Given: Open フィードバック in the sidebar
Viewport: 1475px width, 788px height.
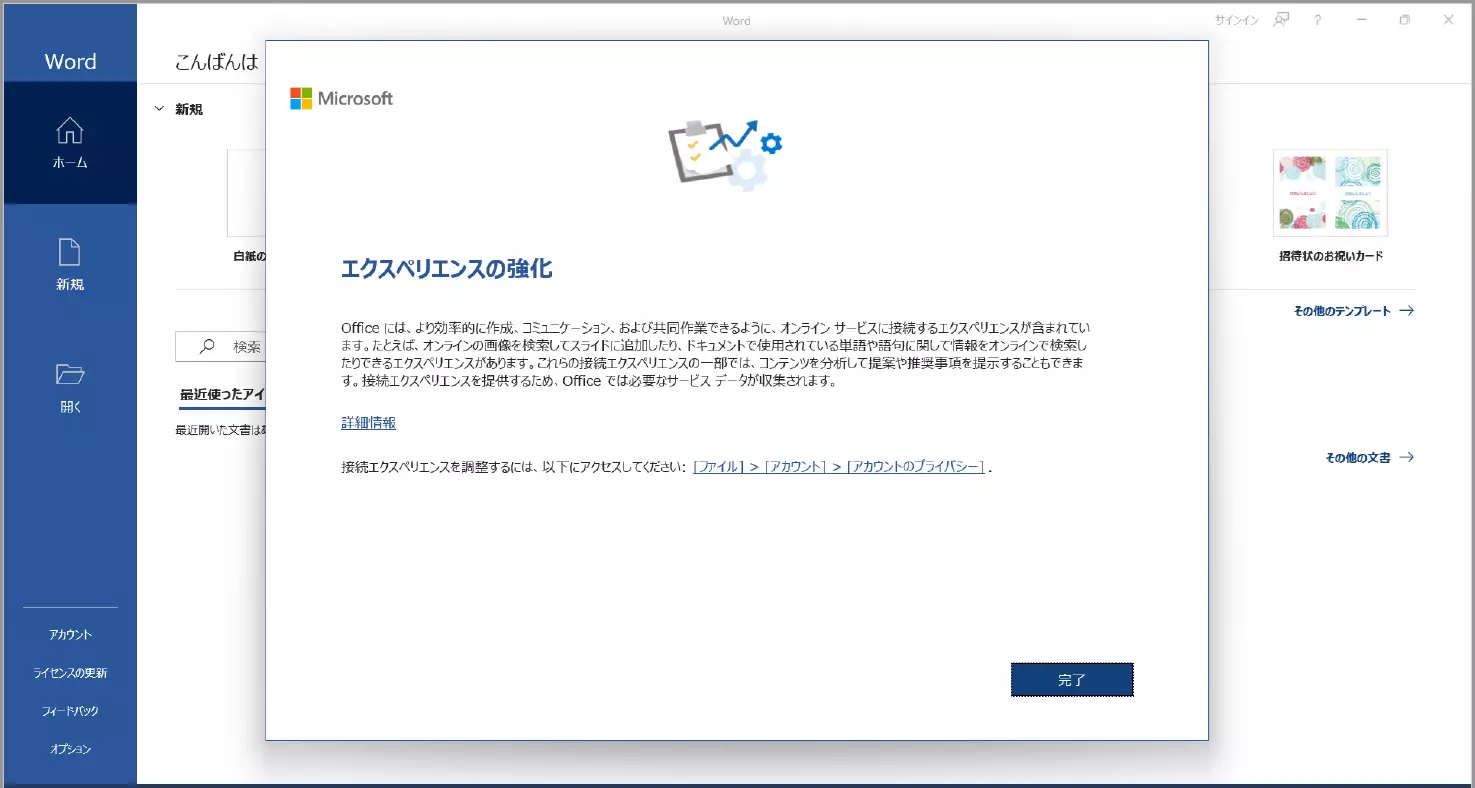Looking at the screenshot, I should click(x=70, y=711).
